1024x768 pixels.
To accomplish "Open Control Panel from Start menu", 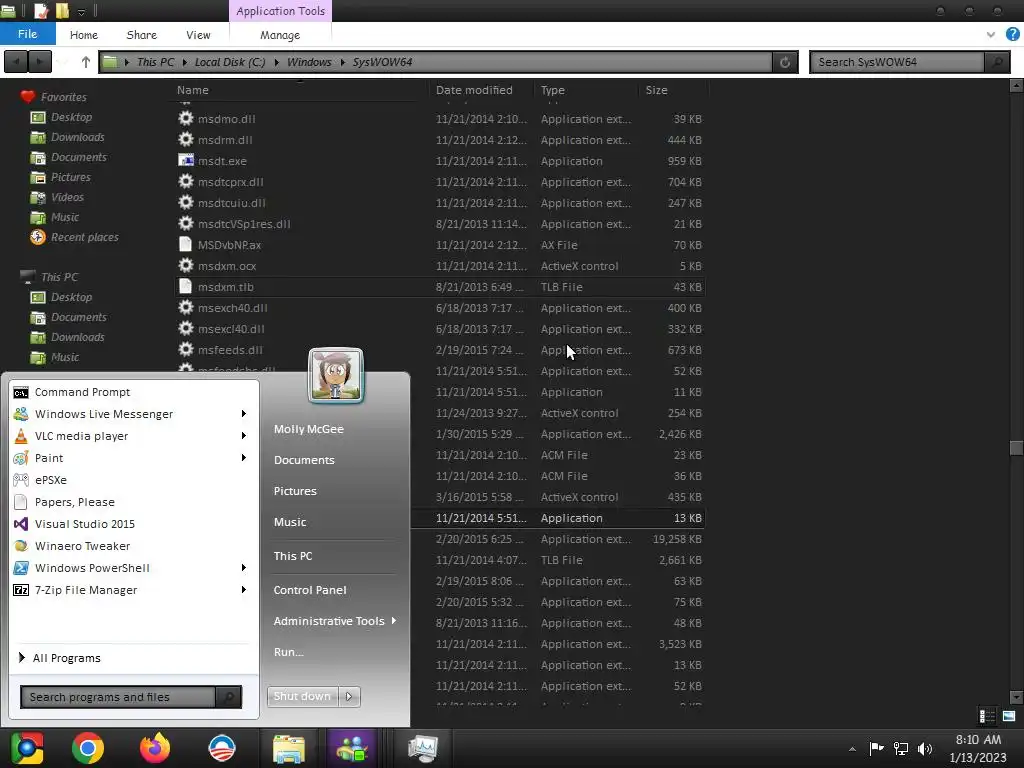I will coord(310,590).
